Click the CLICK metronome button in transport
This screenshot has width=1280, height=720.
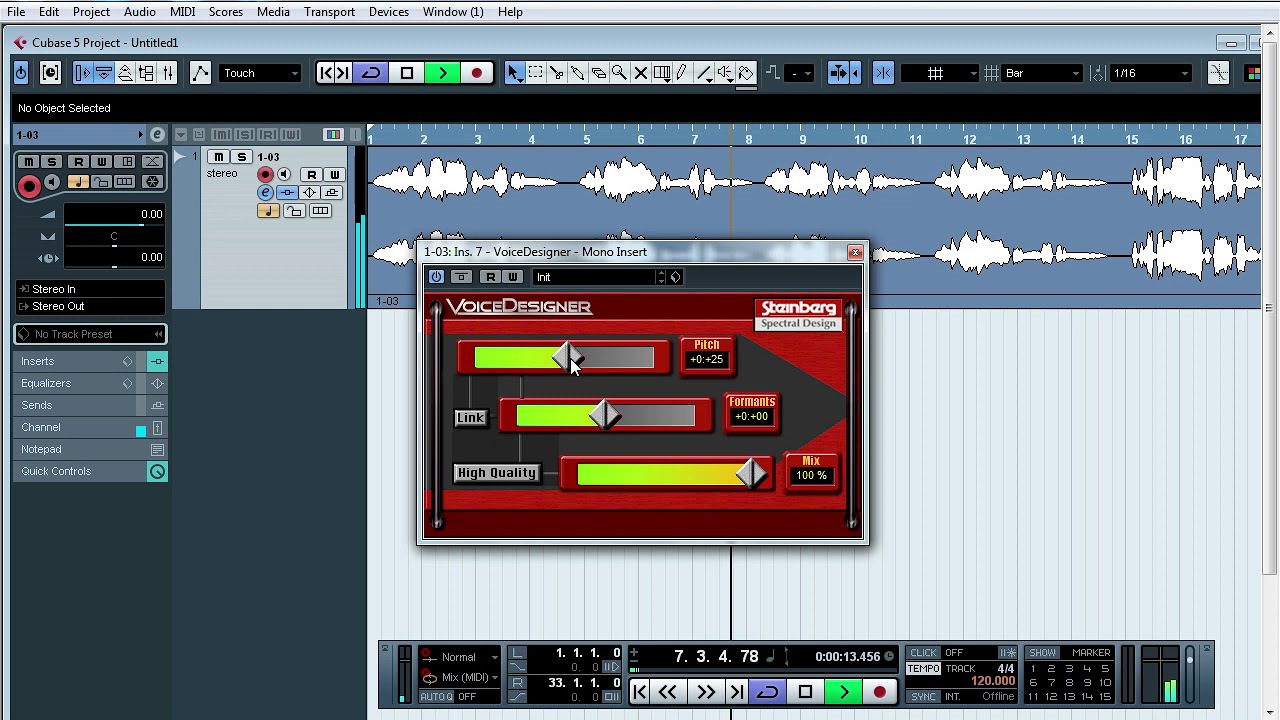coord(923,653)
